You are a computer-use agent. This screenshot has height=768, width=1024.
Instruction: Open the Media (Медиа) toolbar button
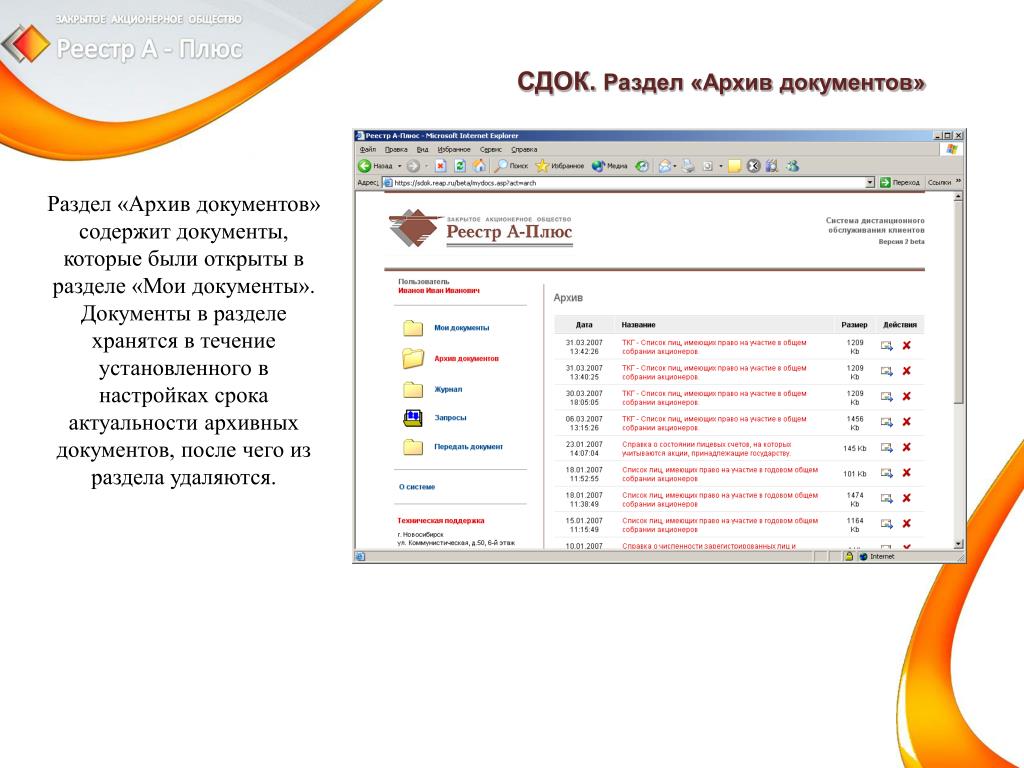pos(609,166)
